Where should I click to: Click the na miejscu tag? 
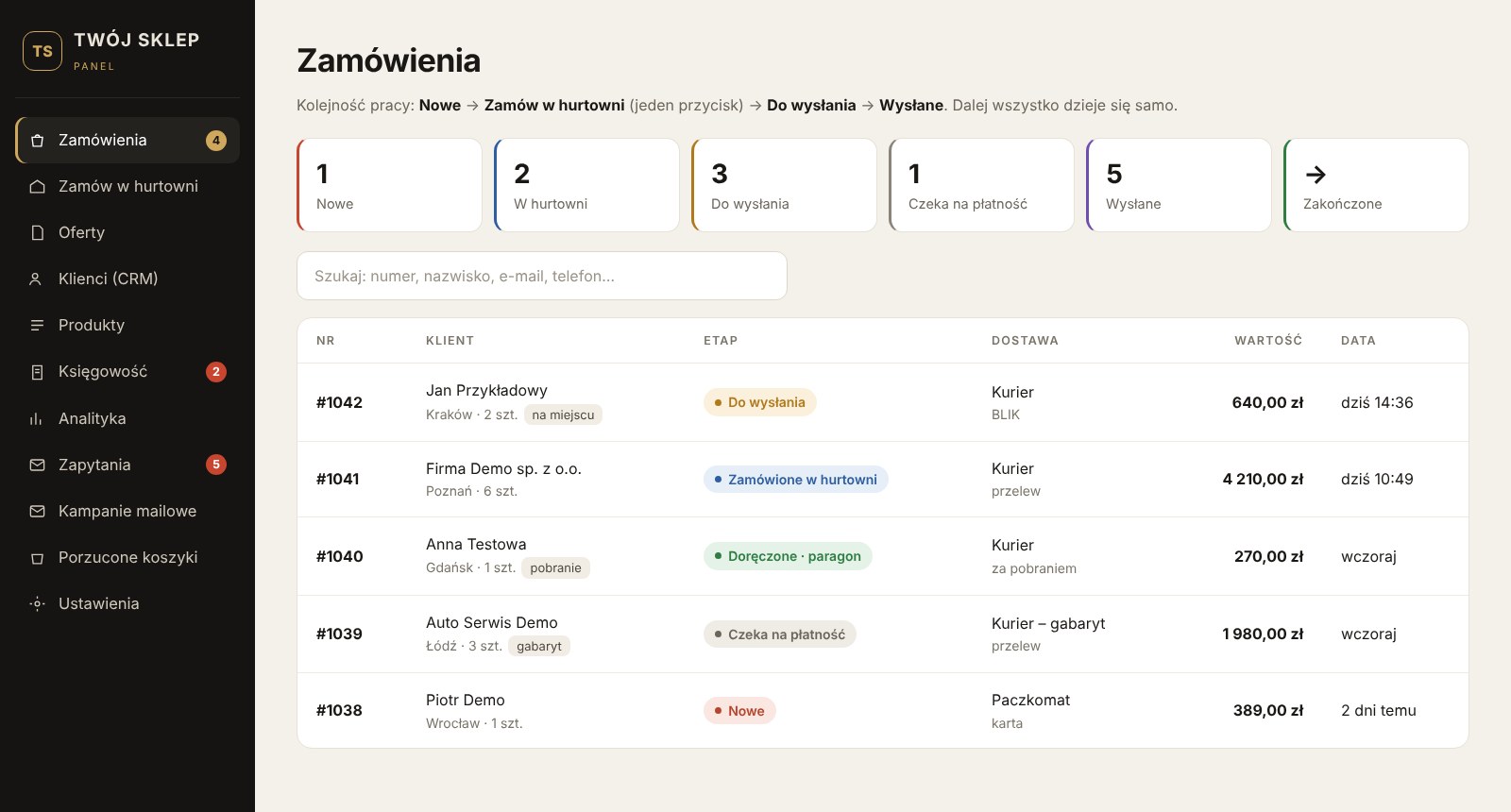tap(563, 414)
